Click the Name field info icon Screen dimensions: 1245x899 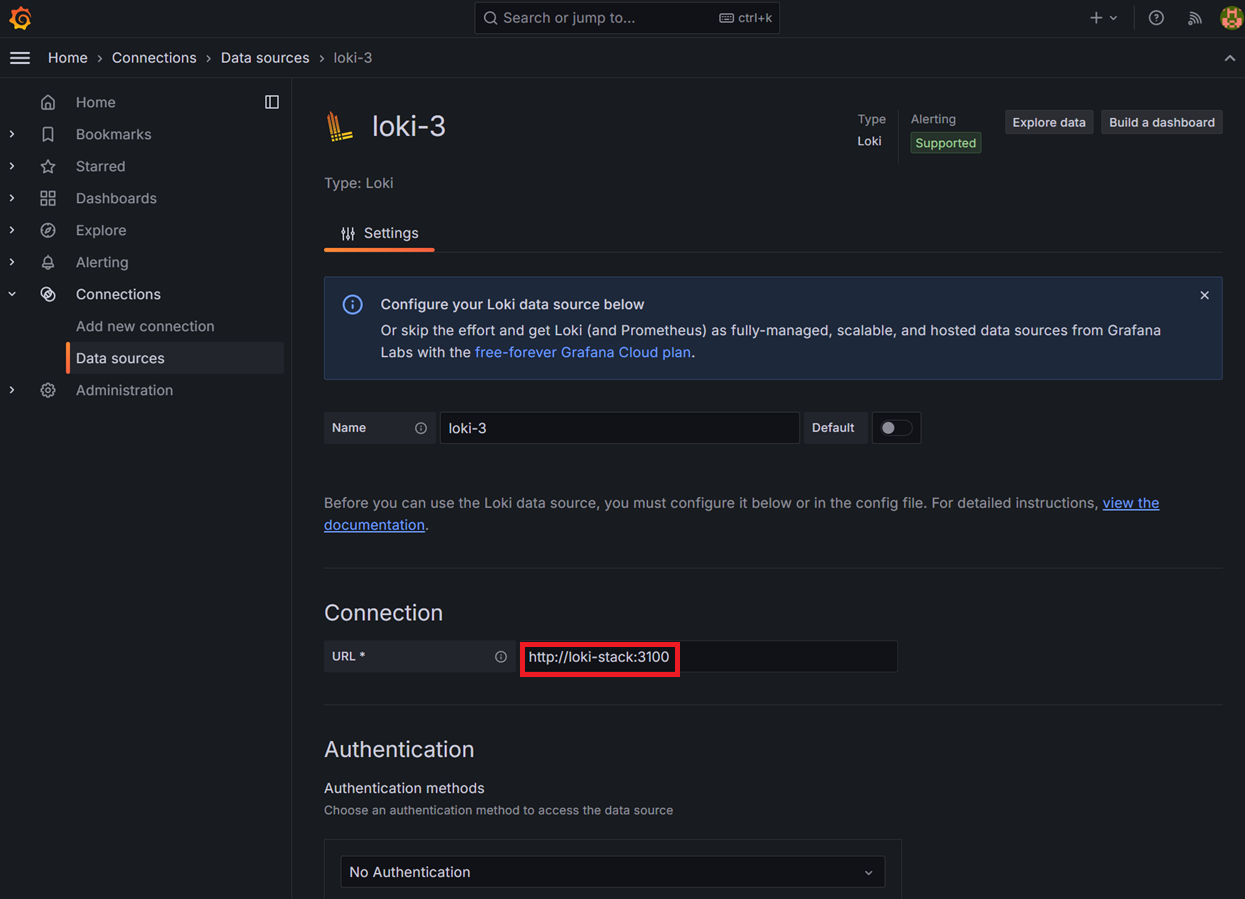[421, 428]
